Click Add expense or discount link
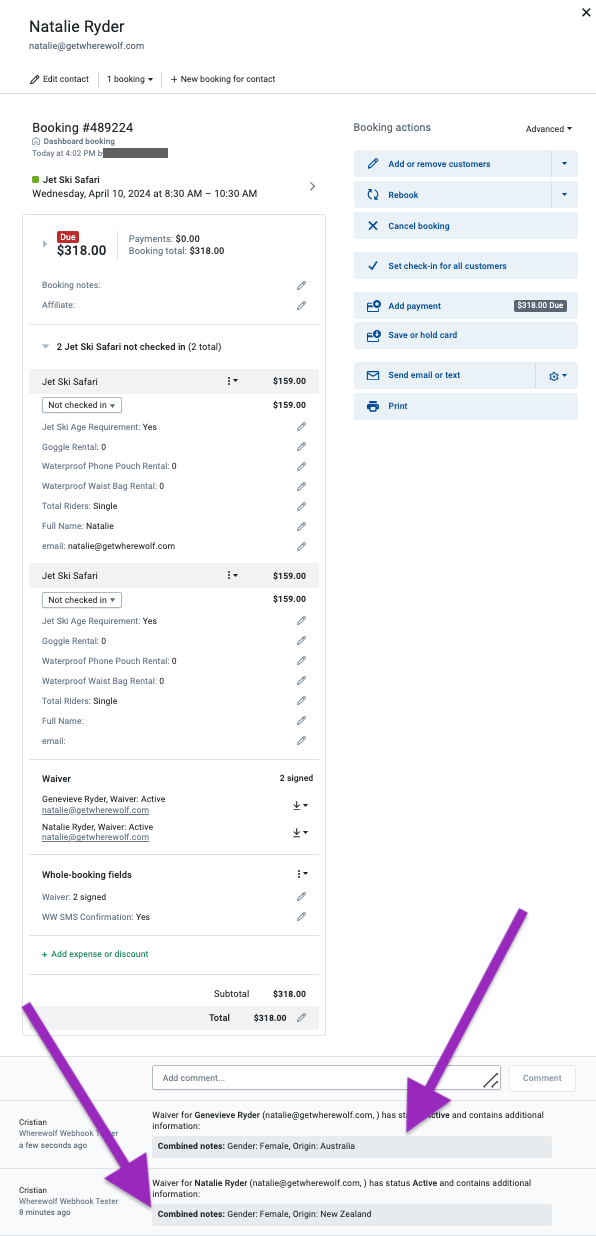The height and width of the screenshot is (1236, 596). tap(95, 954)
